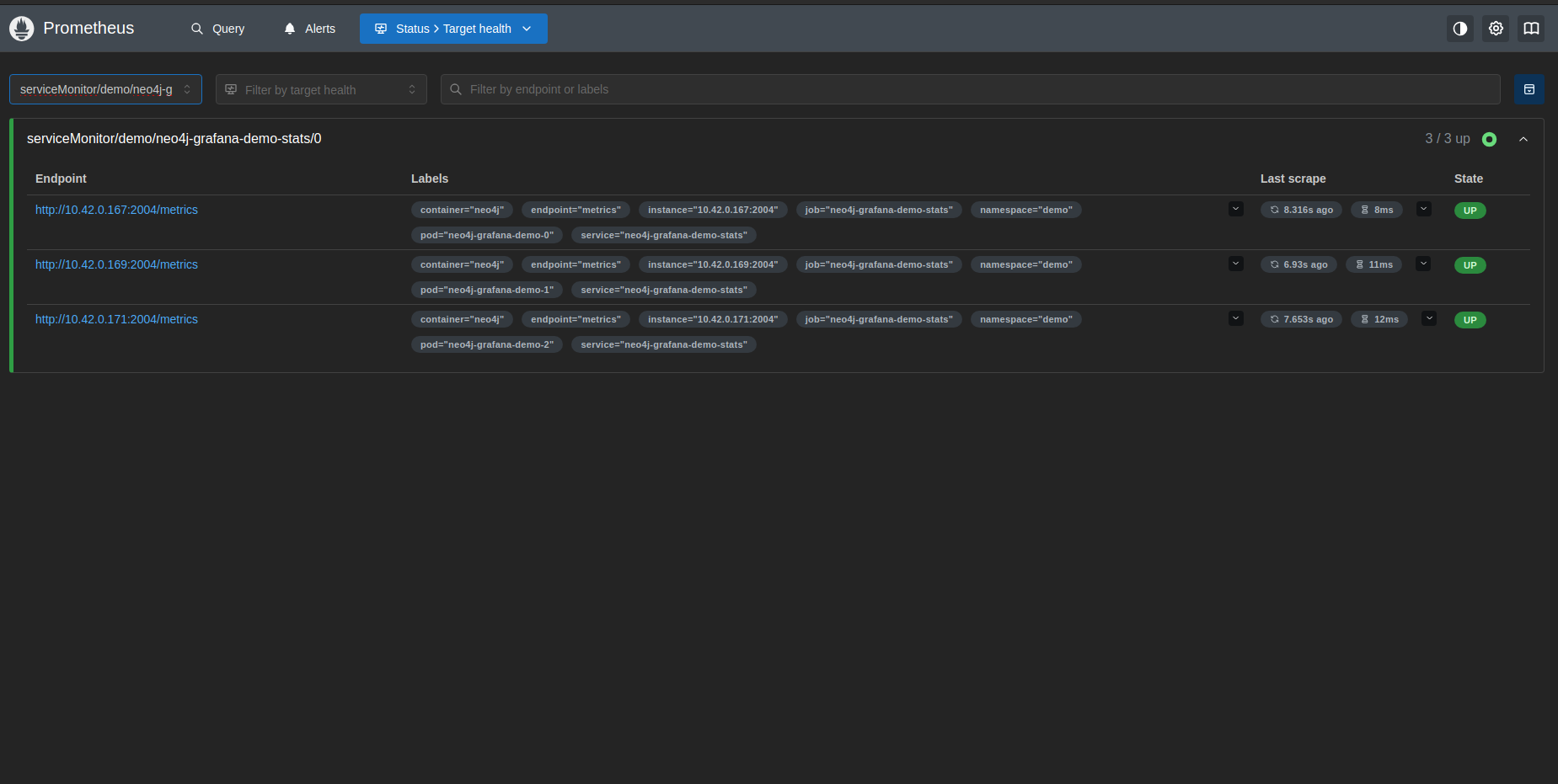
Task: Open the Query page
Action: [x=217, y=29]
